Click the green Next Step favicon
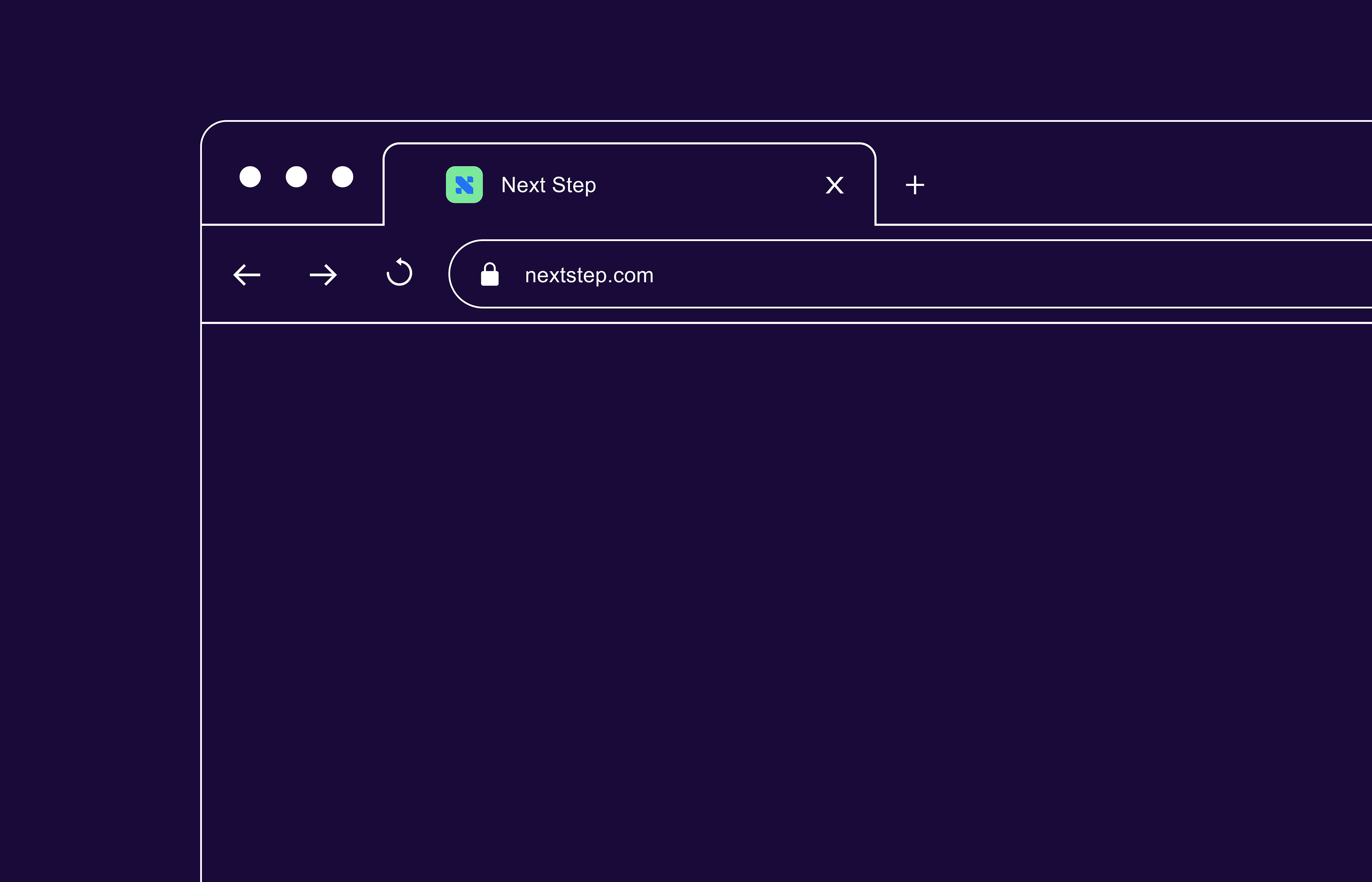Screen dimensions: 1372x882 click(464, 184)
